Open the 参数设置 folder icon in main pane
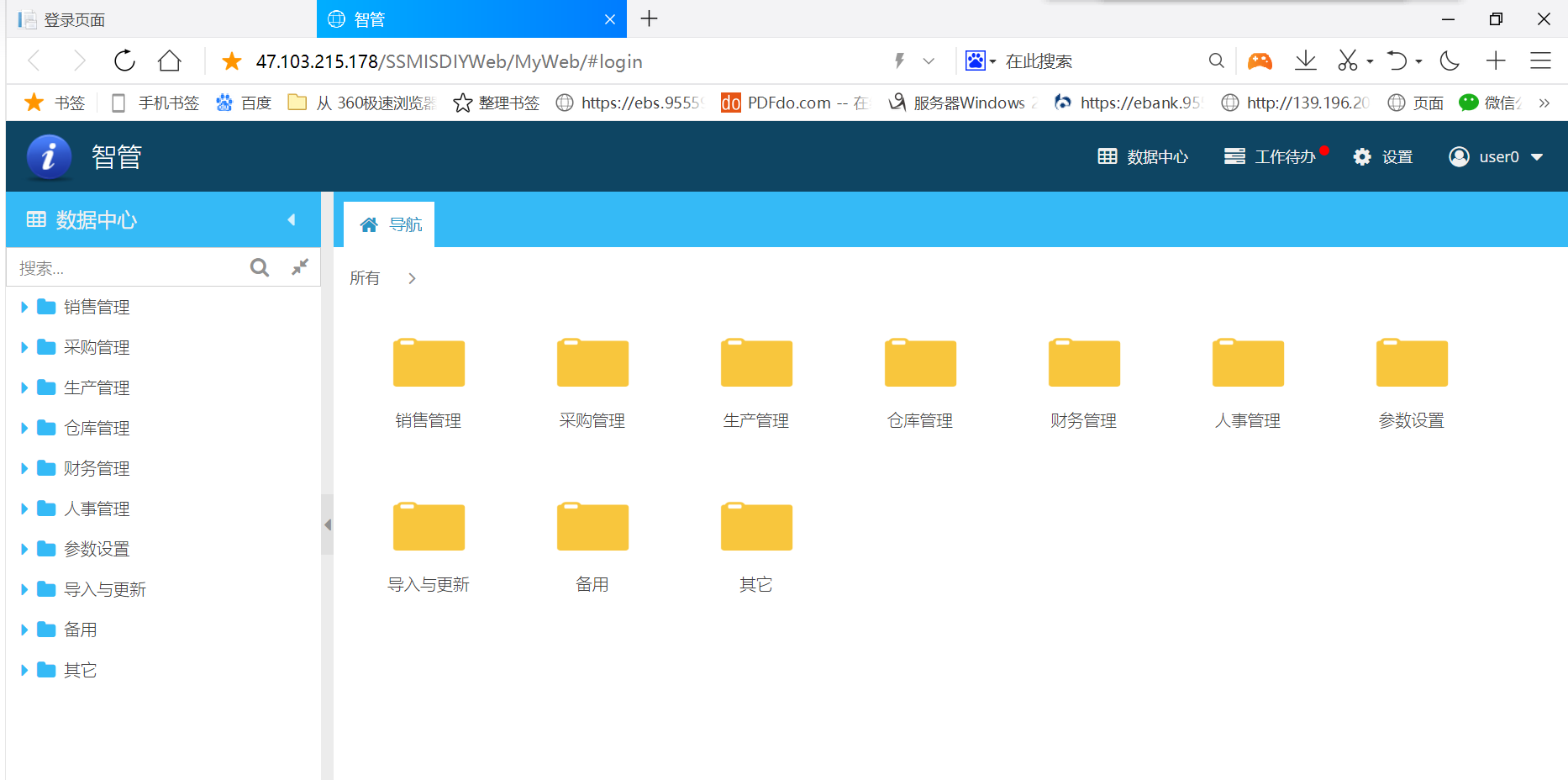 coord(1412,362)
